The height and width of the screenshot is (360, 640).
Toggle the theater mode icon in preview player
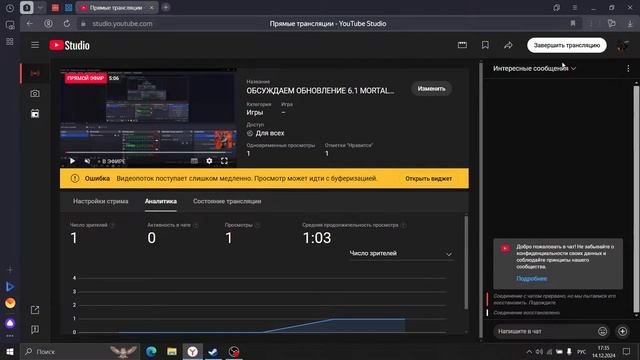[194, 161]
